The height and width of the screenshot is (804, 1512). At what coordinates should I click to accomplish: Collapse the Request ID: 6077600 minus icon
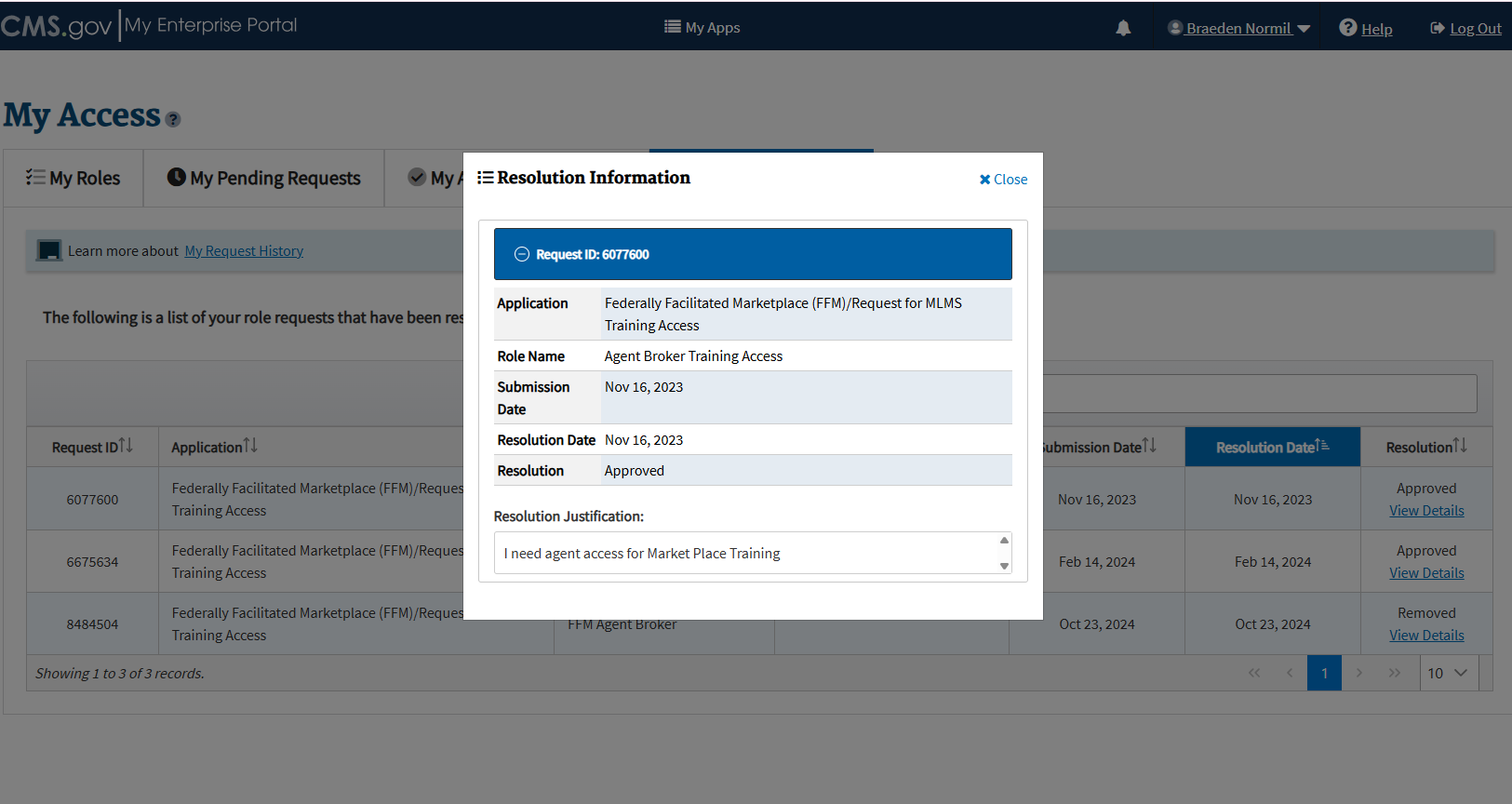[522, 254]
